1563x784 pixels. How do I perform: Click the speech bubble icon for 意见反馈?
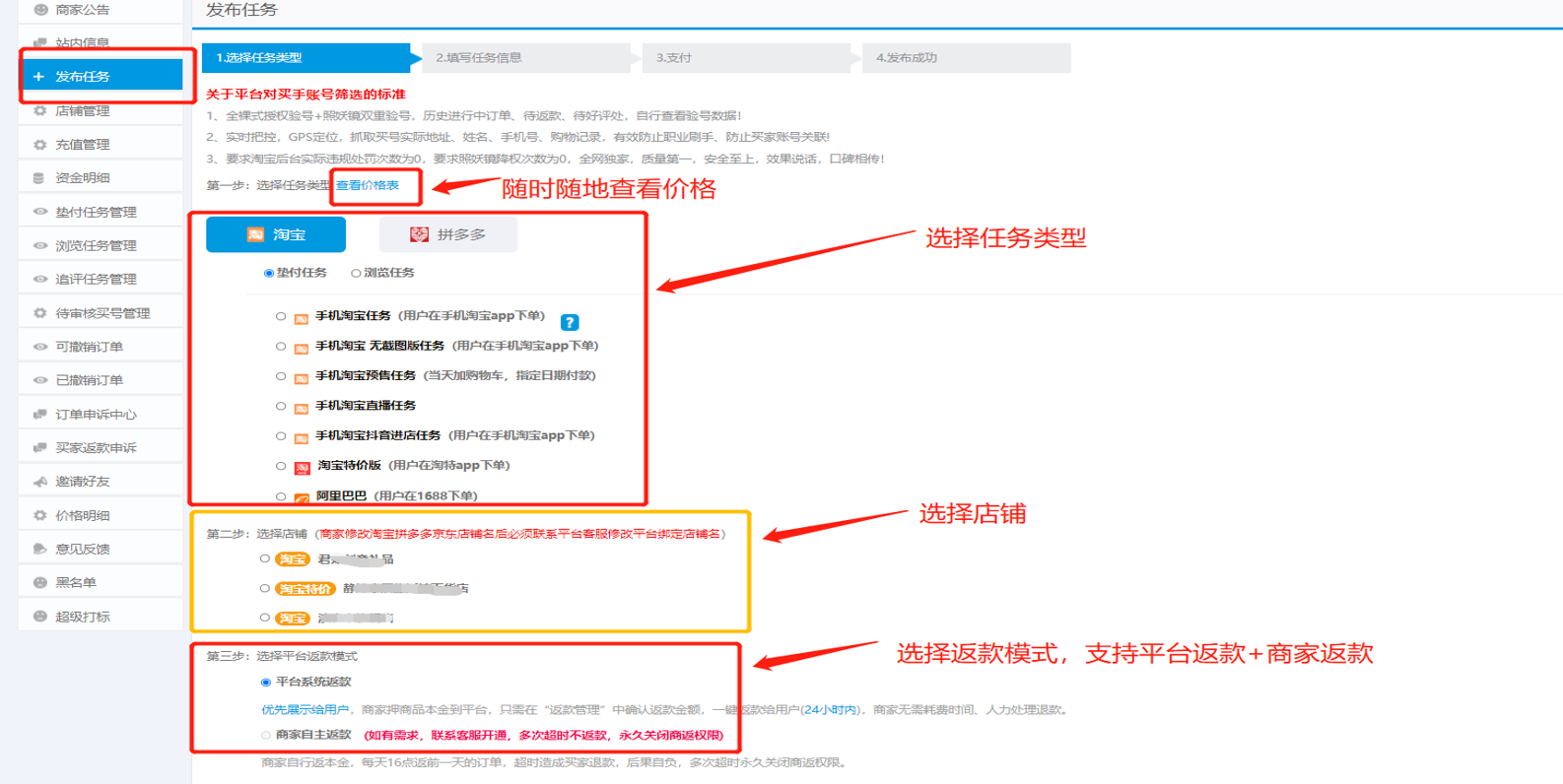tap(40, 549)
